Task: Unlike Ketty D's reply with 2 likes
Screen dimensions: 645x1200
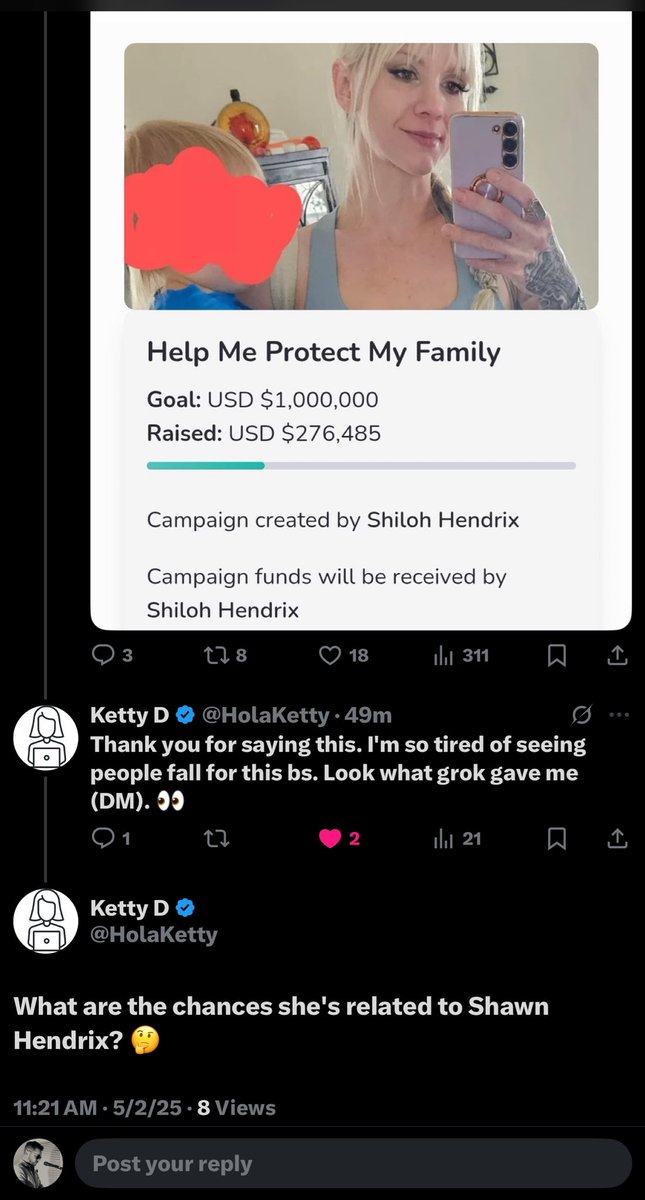Action: (x=331, y=839)
